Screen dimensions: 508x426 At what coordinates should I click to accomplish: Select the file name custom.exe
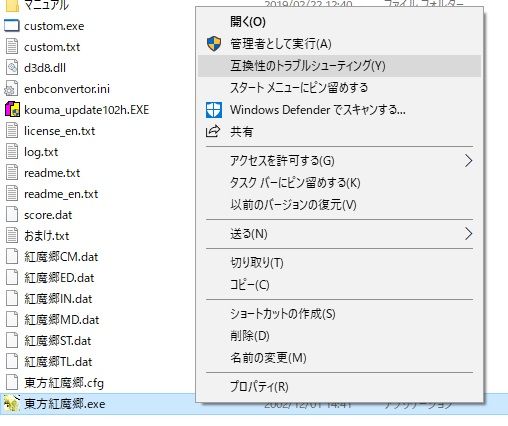click(x=54, y=26)
